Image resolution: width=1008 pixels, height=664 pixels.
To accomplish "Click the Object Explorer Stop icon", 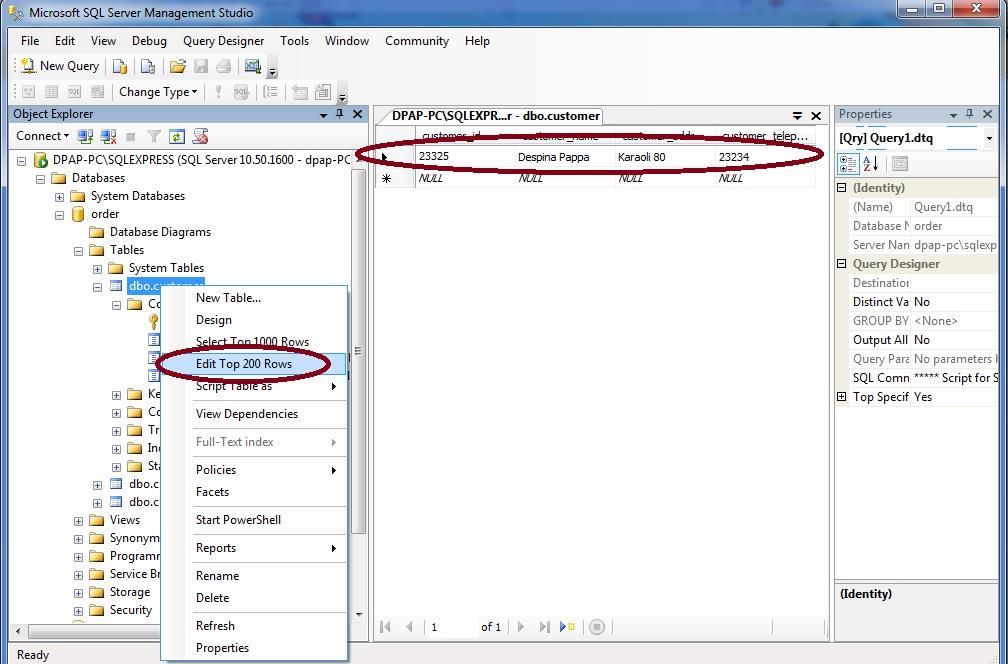I will tap(130, 136).
